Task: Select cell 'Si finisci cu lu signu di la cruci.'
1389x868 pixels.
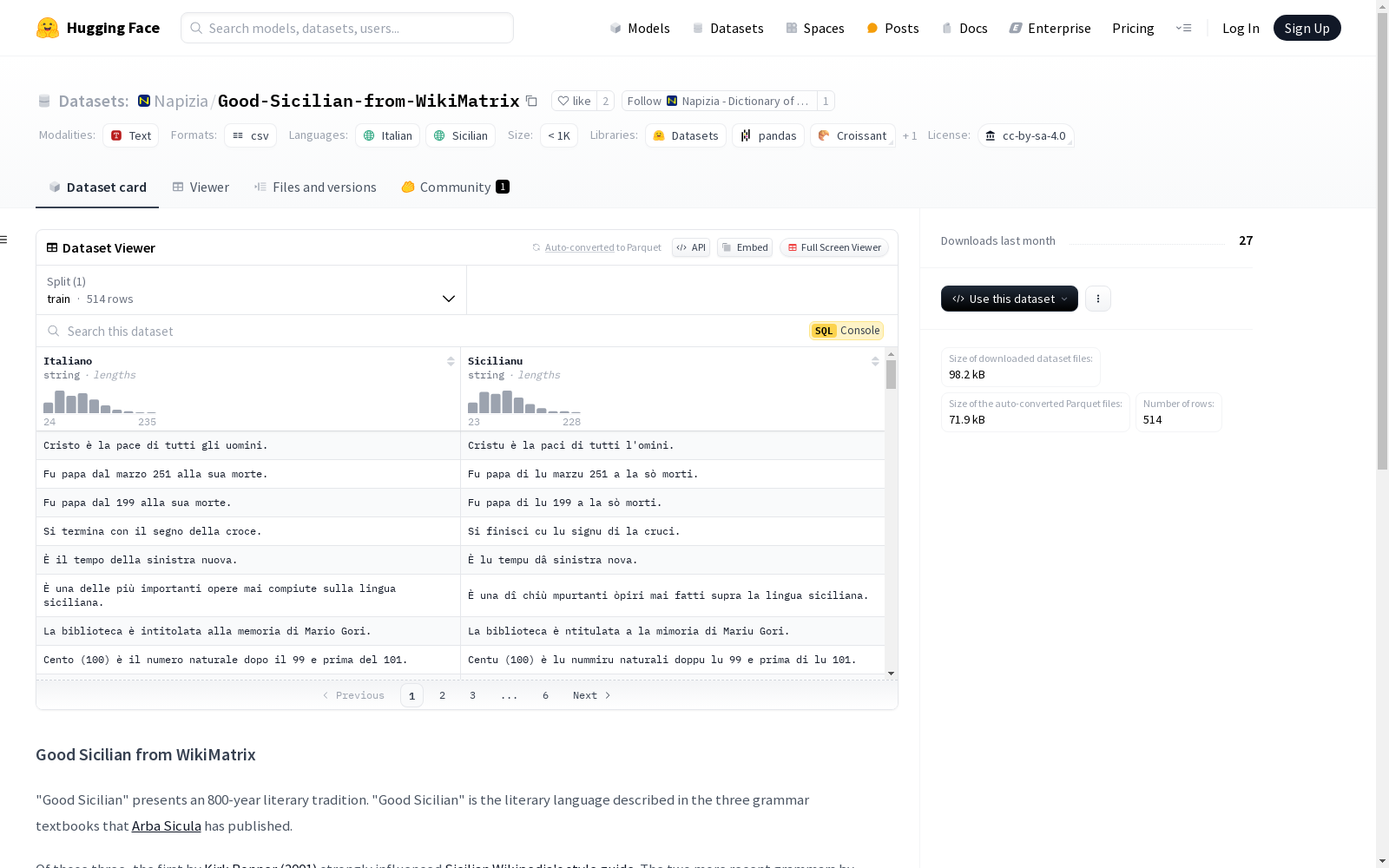Action: (x=673, y=531)
